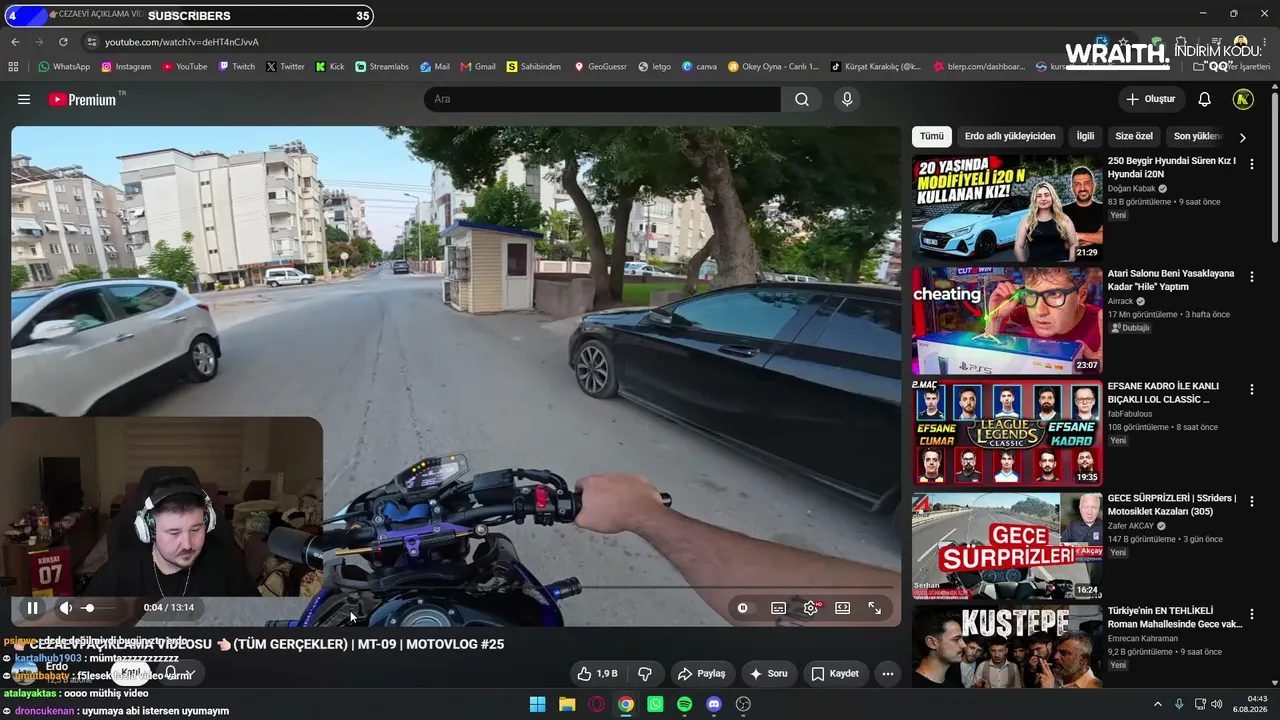Image resolution: width=1280 pixels, height=720 pixels.
Task: Select the Size özel filter chip
Action: click(1134, 136)
